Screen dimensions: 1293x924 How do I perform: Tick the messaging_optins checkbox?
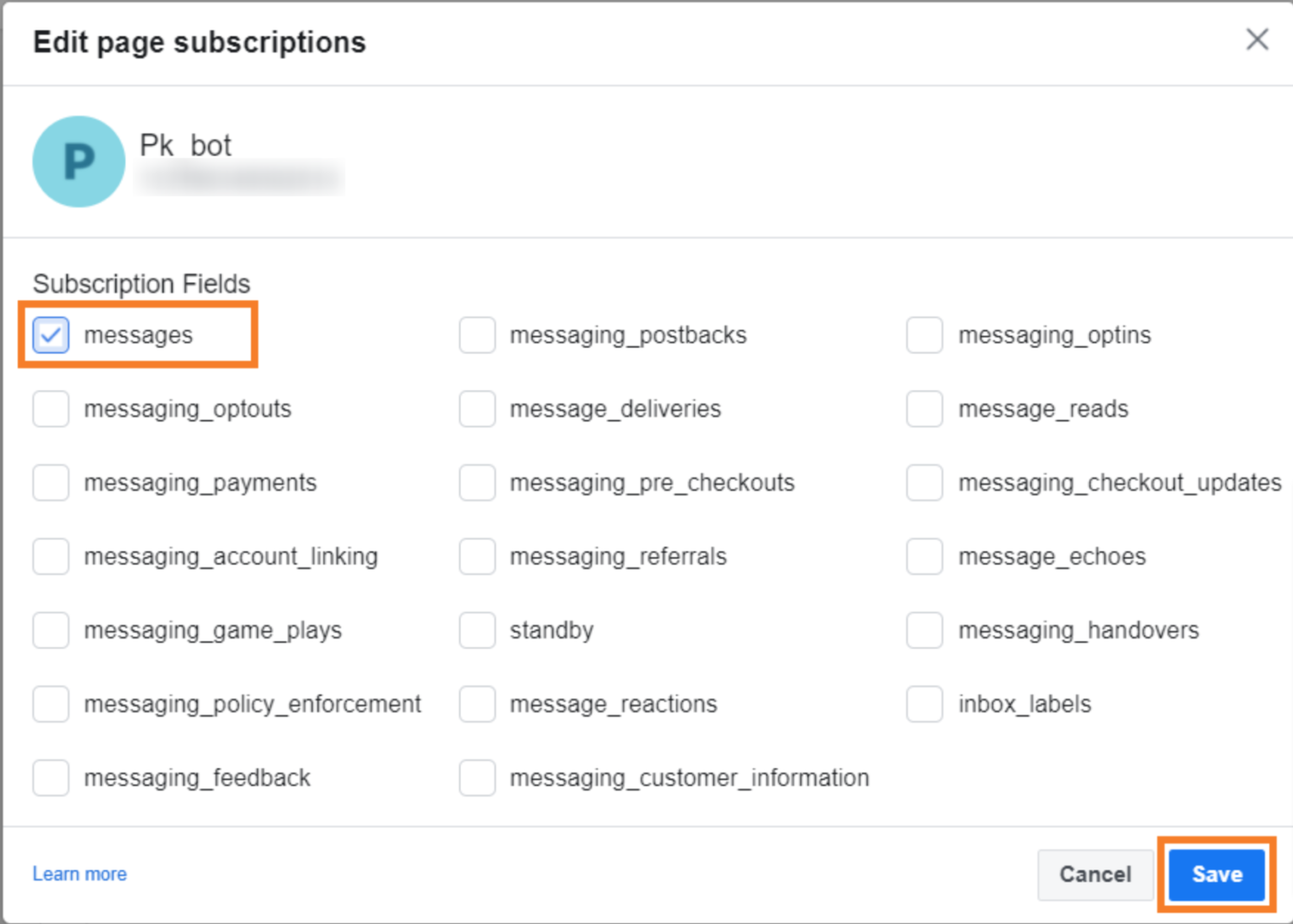pos(924,335)
